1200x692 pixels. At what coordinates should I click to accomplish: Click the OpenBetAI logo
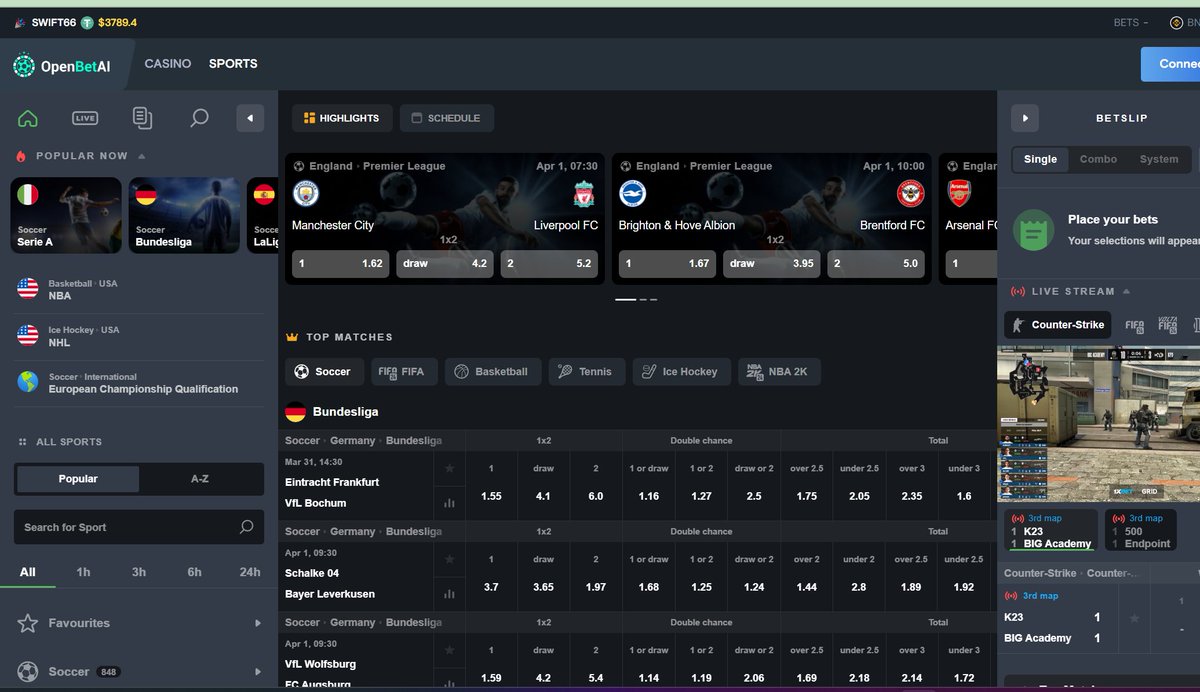[62, 66]
